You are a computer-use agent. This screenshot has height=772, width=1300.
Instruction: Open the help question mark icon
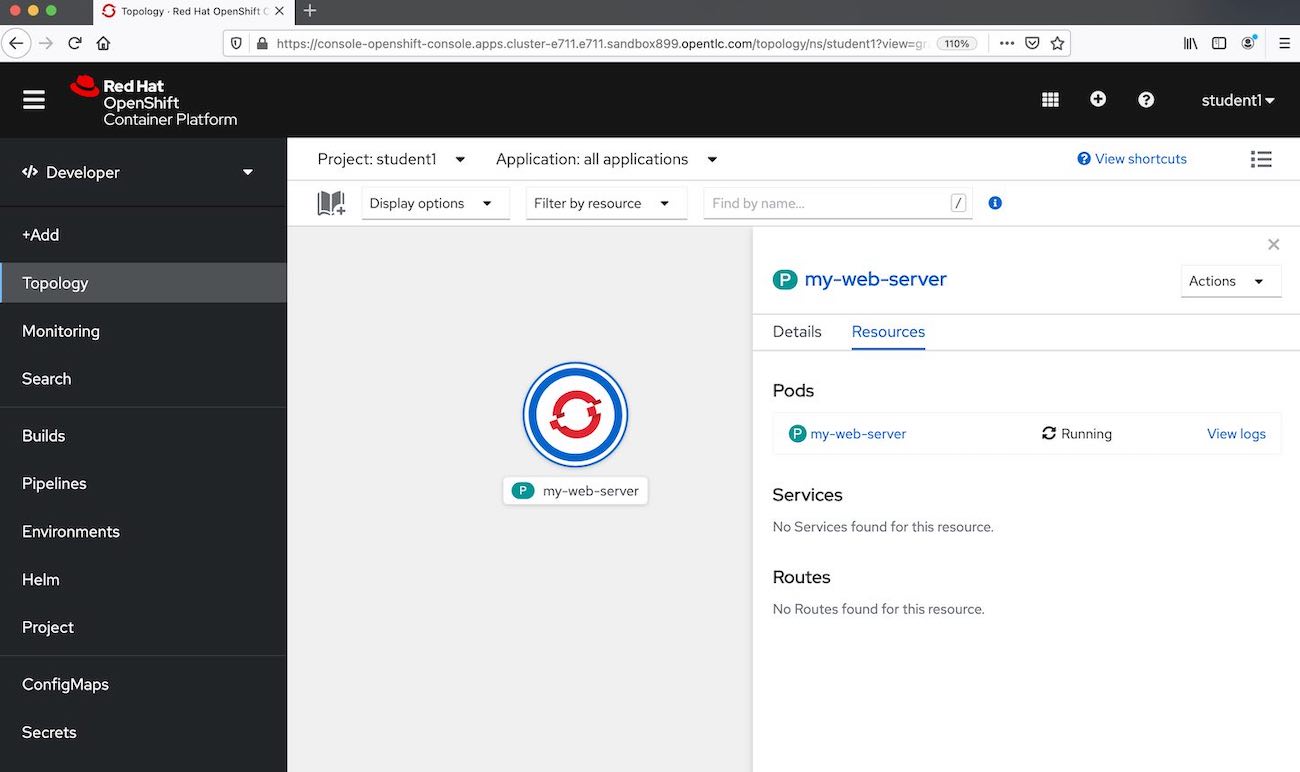[x=1146, y=100]
